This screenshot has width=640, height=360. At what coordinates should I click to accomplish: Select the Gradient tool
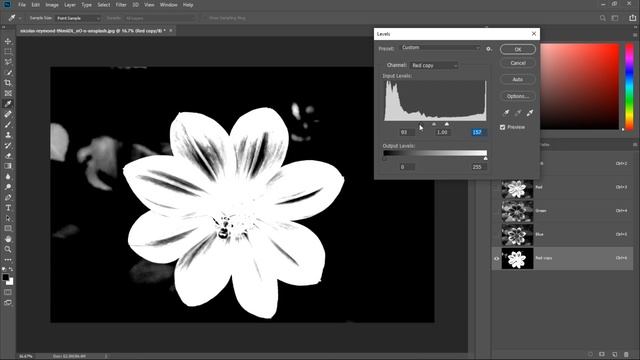[x=8, y=166]
